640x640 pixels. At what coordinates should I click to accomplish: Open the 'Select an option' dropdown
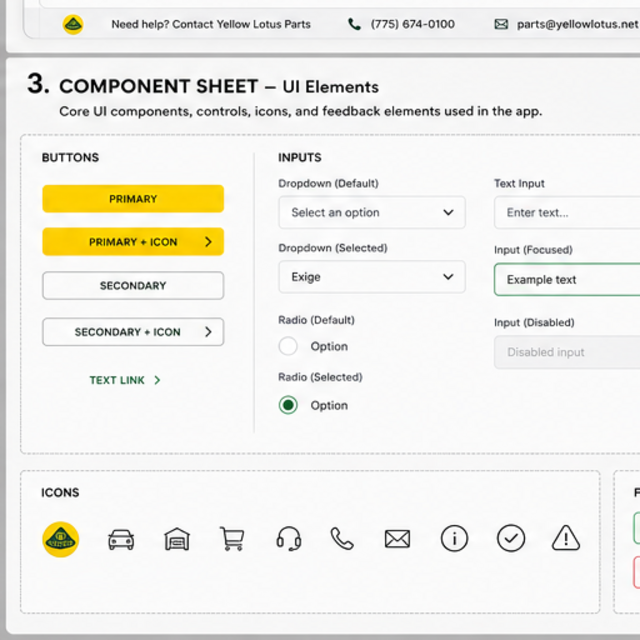(x=372, y=212)
